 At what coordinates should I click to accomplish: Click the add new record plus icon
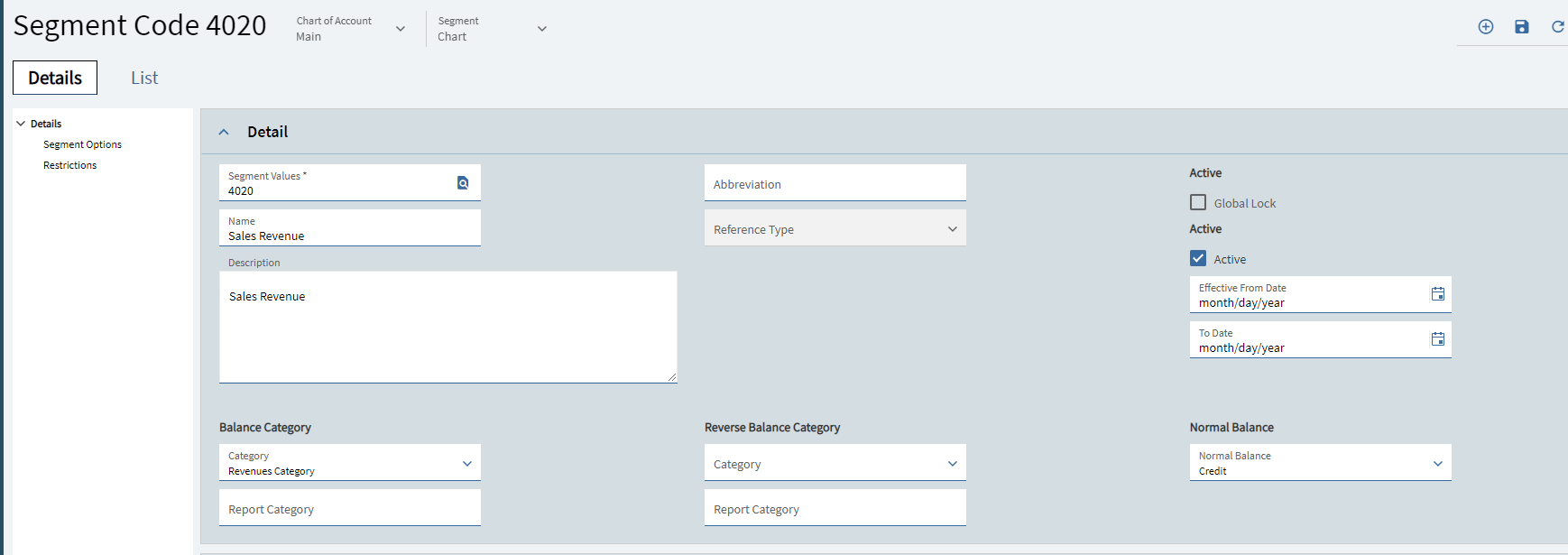[1486, 27]
